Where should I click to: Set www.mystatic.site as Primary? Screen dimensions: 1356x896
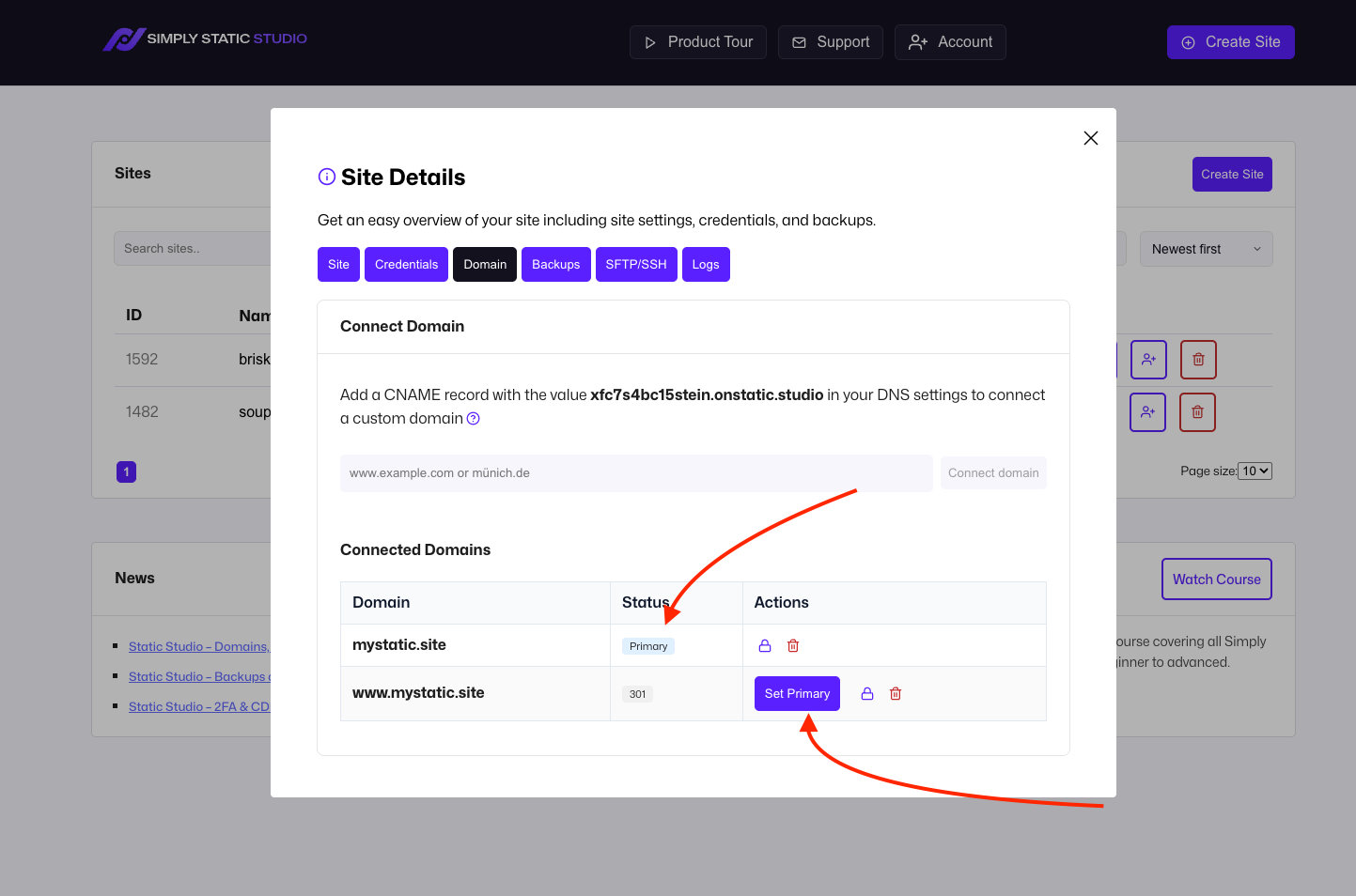click(x=797, y=694)
